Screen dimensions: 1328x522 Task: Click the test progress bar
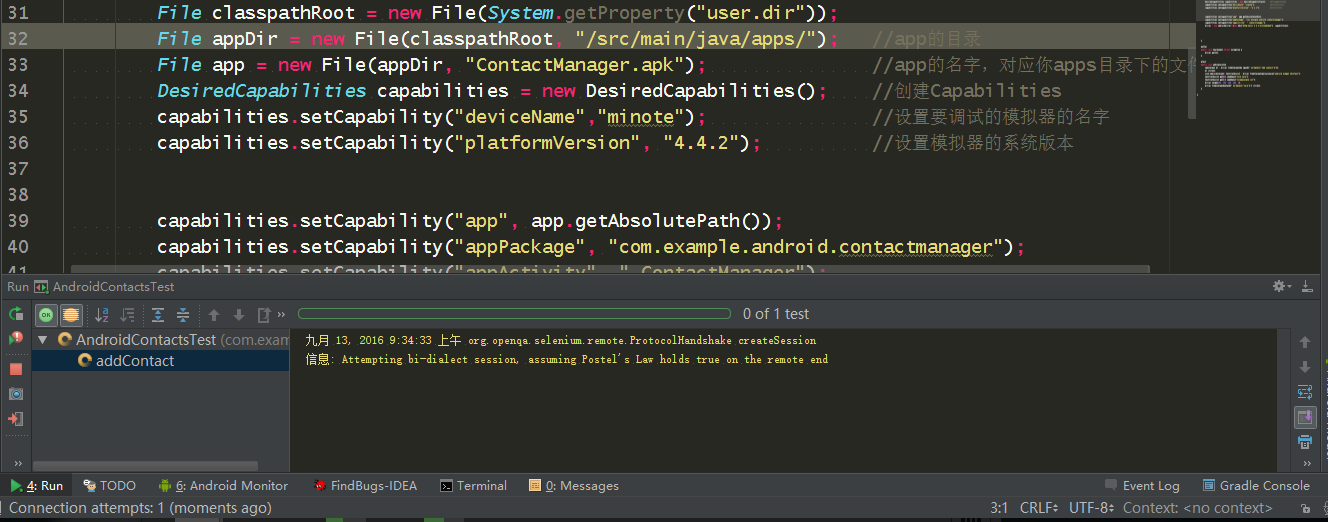tap(514, 314)
